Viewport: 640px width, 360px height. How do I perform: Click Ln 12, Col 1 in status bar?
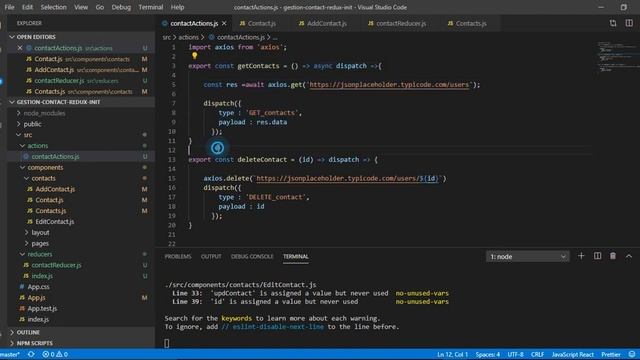pos(452,354)
